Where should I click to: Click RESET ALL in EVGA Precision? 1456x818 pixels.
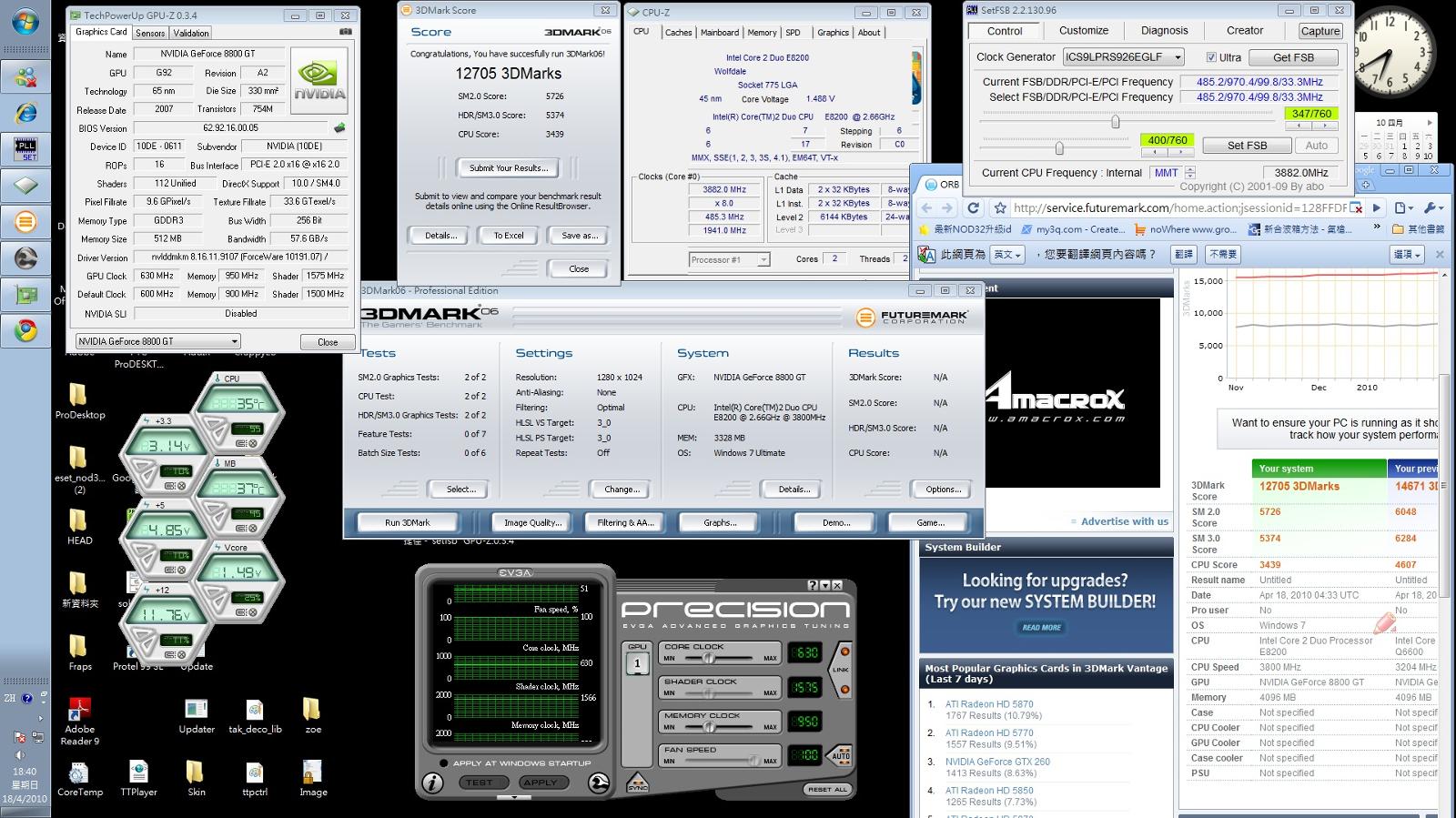click(x=827, y=789)
